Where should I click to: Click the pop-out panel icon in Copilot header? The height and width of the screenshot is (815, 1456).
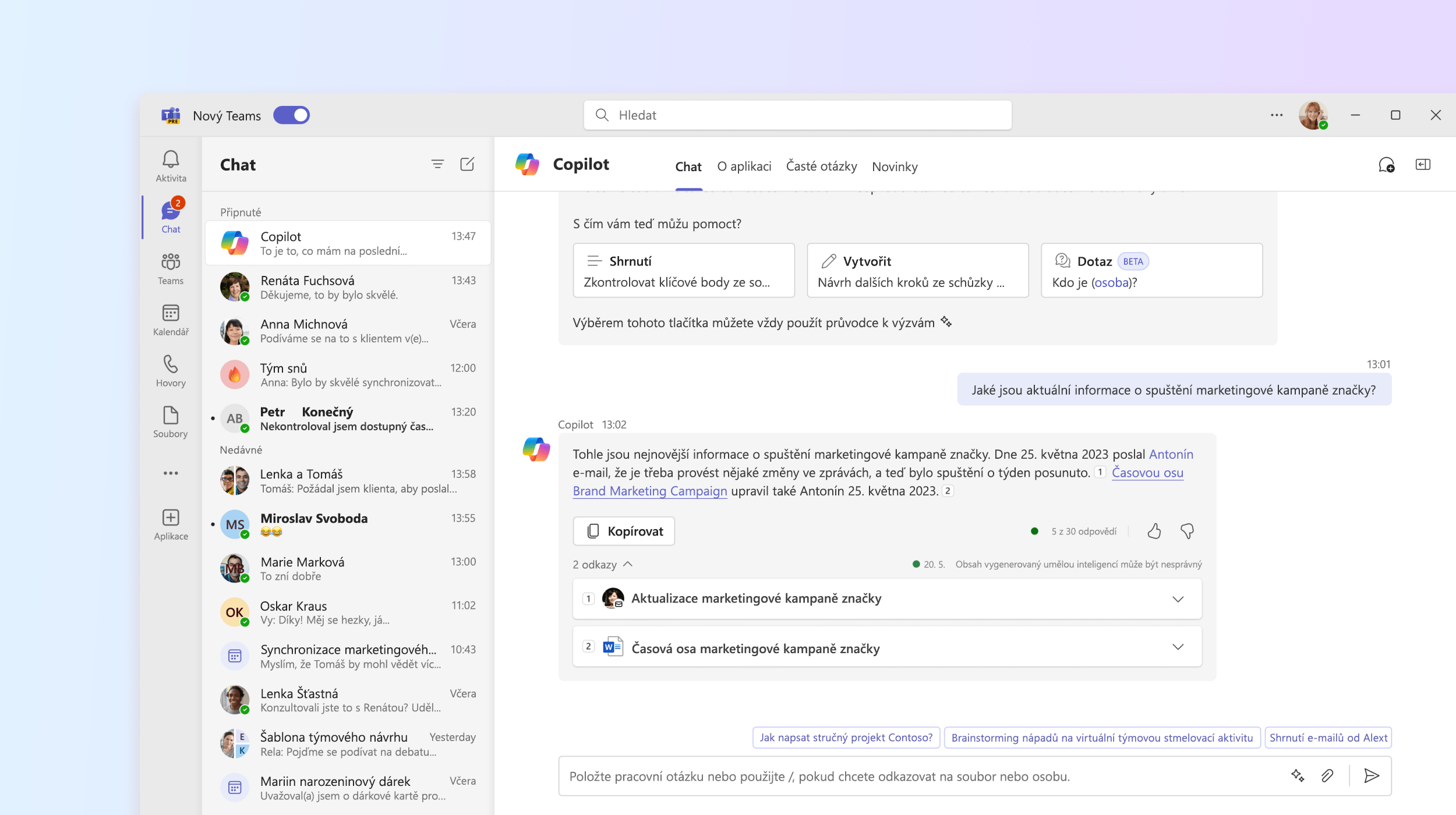tap(1423, 165)
